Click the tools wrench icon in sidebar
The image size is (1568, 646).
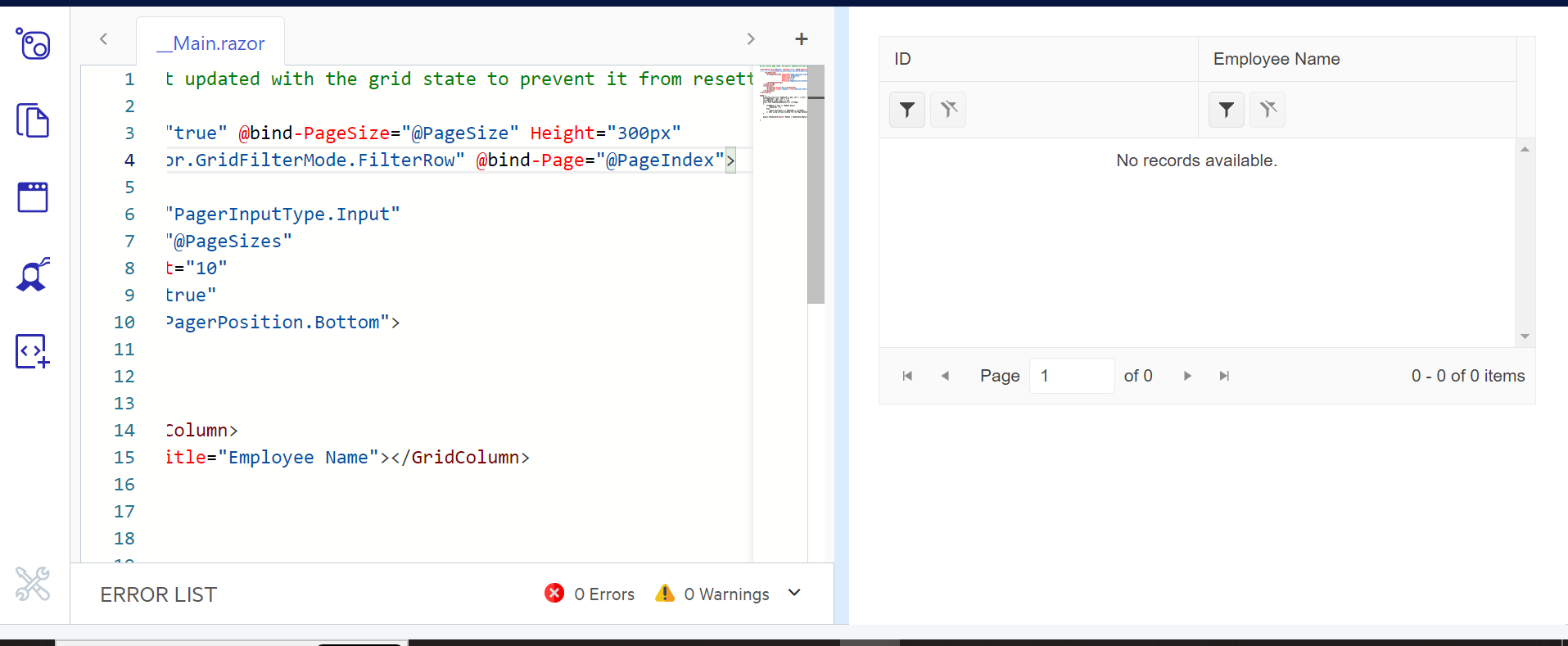[33, 584]
